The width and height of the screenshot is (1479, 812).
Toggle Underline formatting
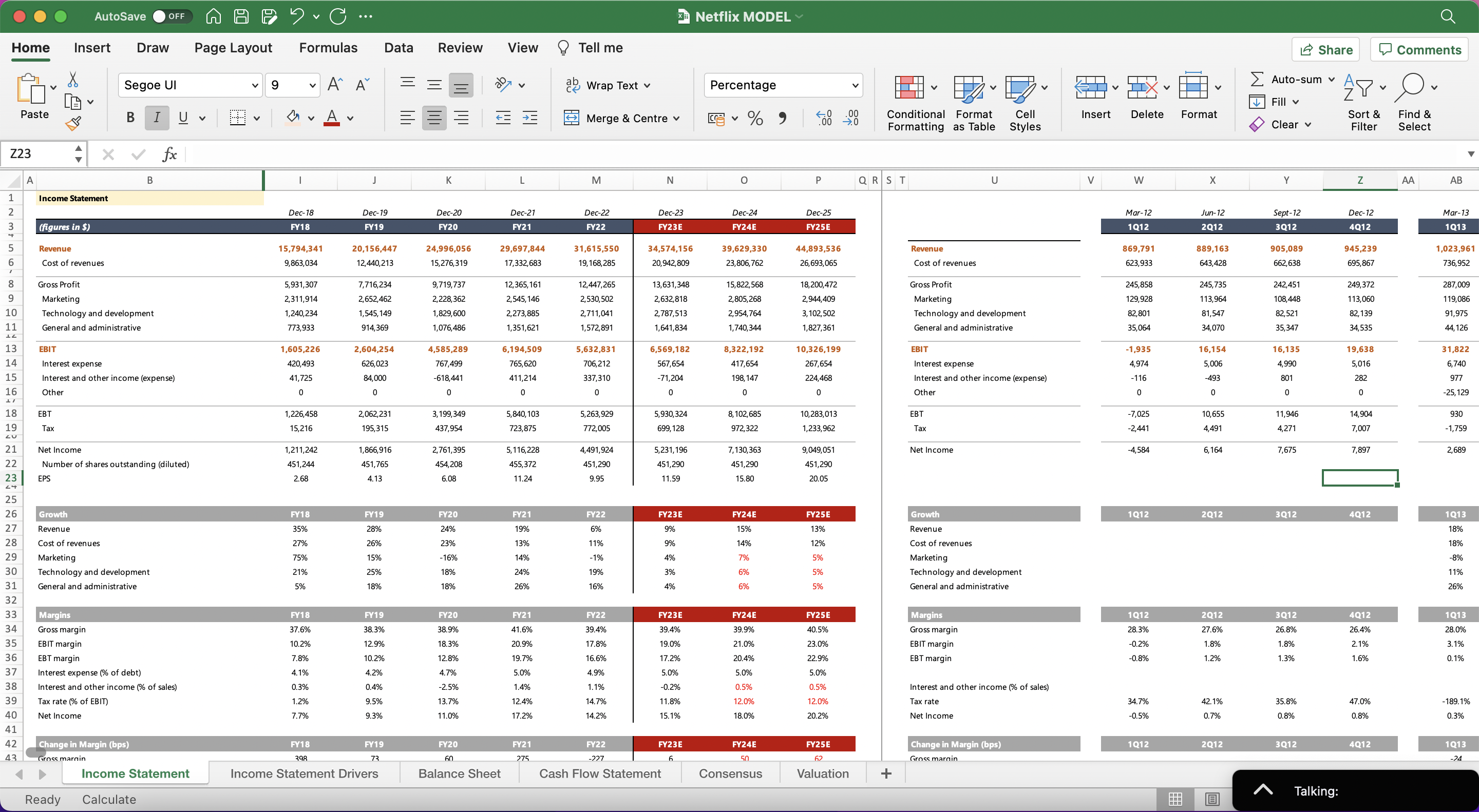tap(183, 118)
